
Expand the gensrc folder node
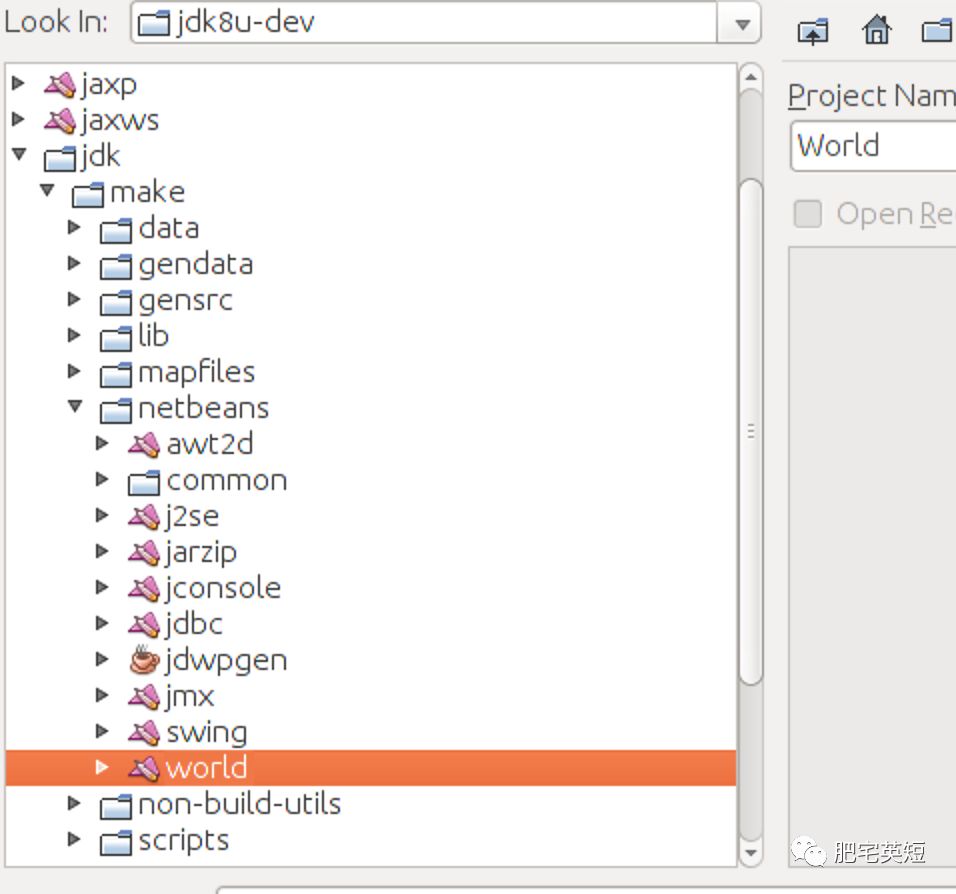(74, 299)
